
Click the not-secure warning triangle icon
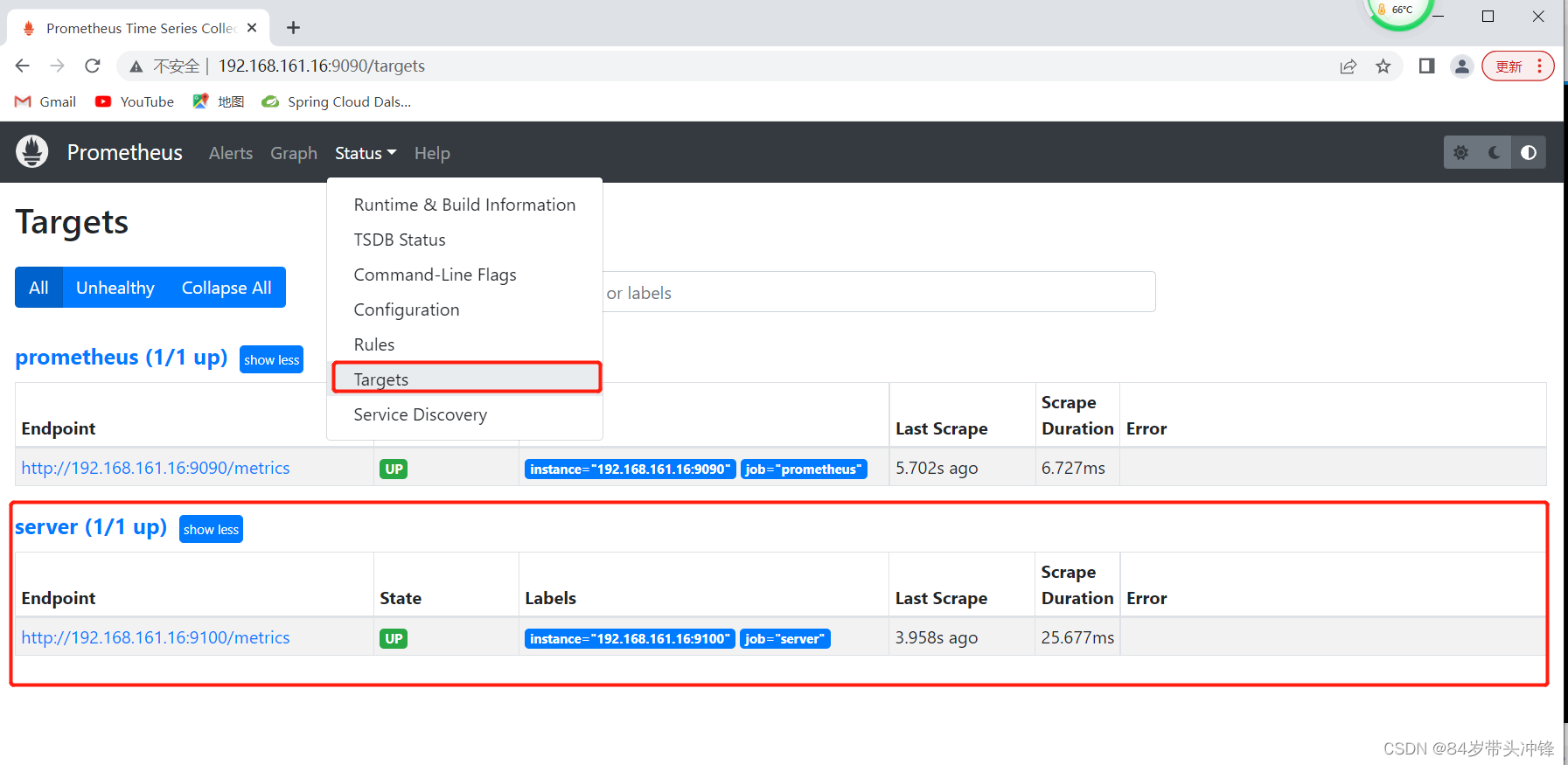click(x=136, y=66)
